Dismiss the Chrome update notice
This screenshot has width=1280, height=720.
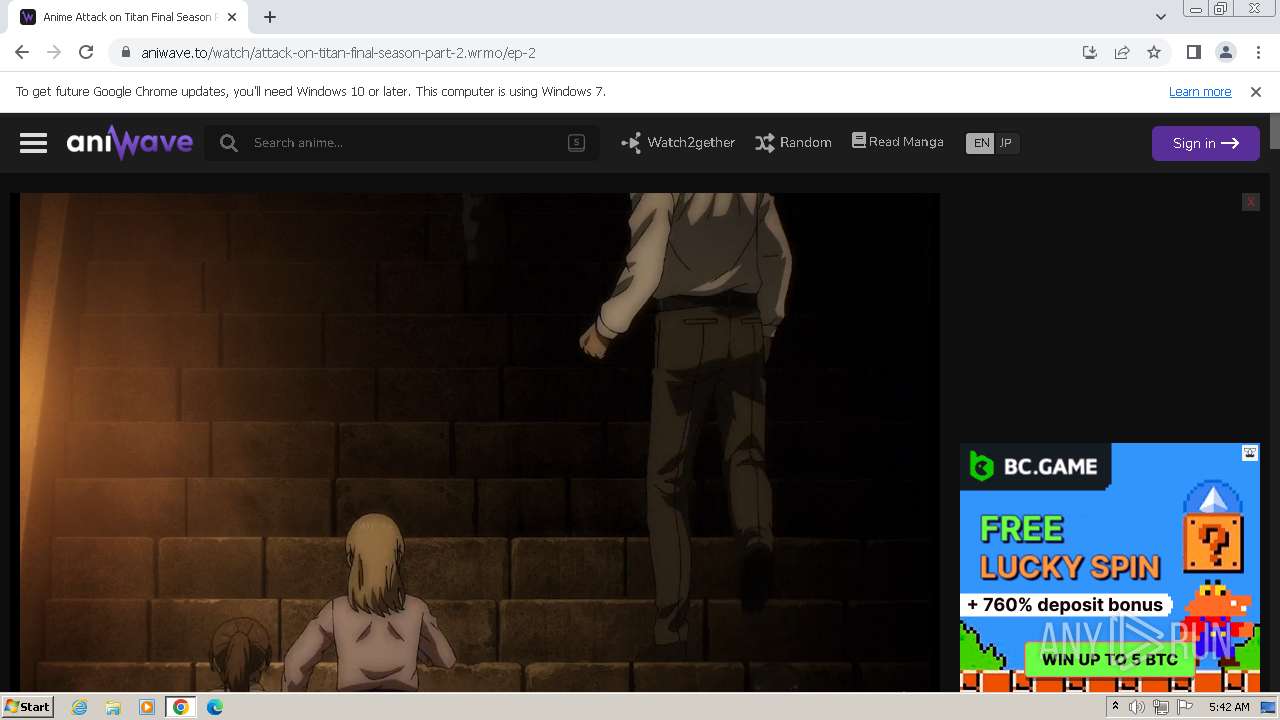(1256, 91)
